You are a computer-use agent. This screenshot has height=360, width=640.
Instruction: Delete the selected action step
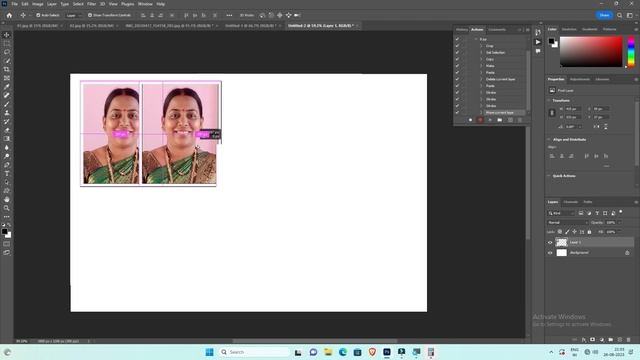[520, 120]
